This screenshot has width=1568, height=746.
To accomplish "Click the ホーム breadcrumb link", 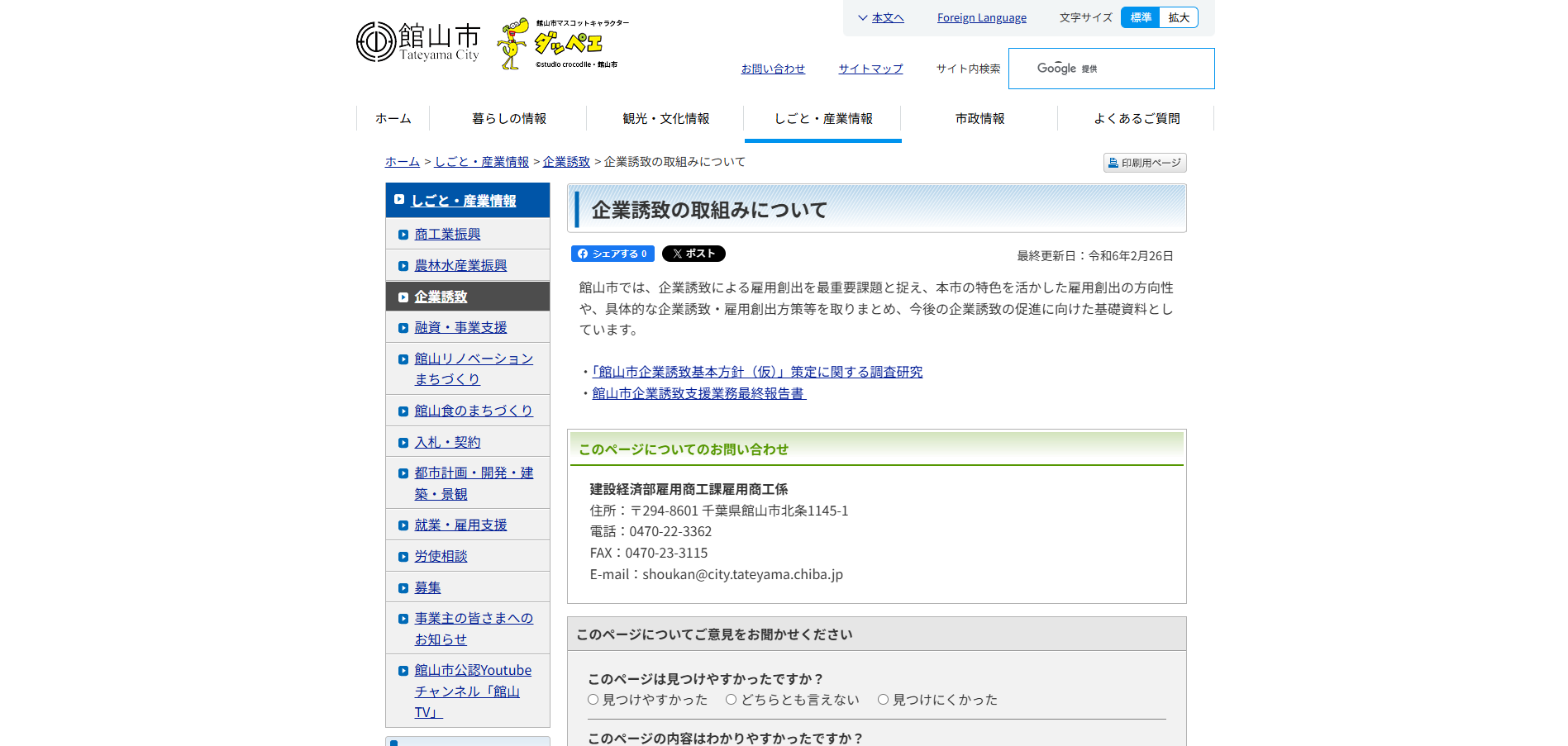I will pos(403,161).
